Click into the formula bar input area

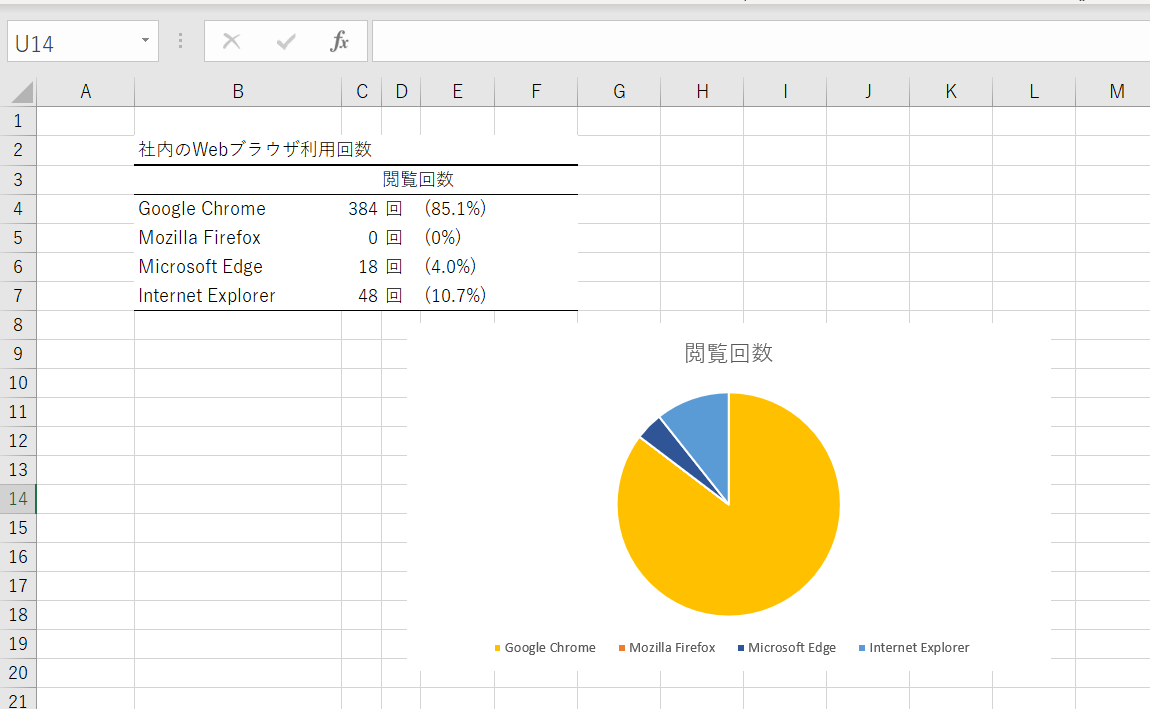[761, 41]
